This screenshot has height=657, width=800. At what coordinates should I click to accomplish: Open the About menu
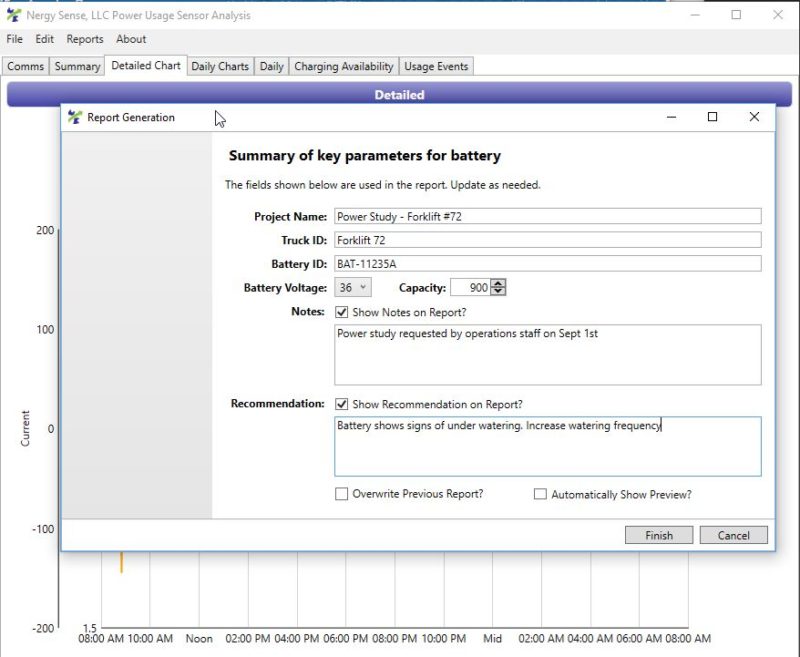click(x=131, y=39)
